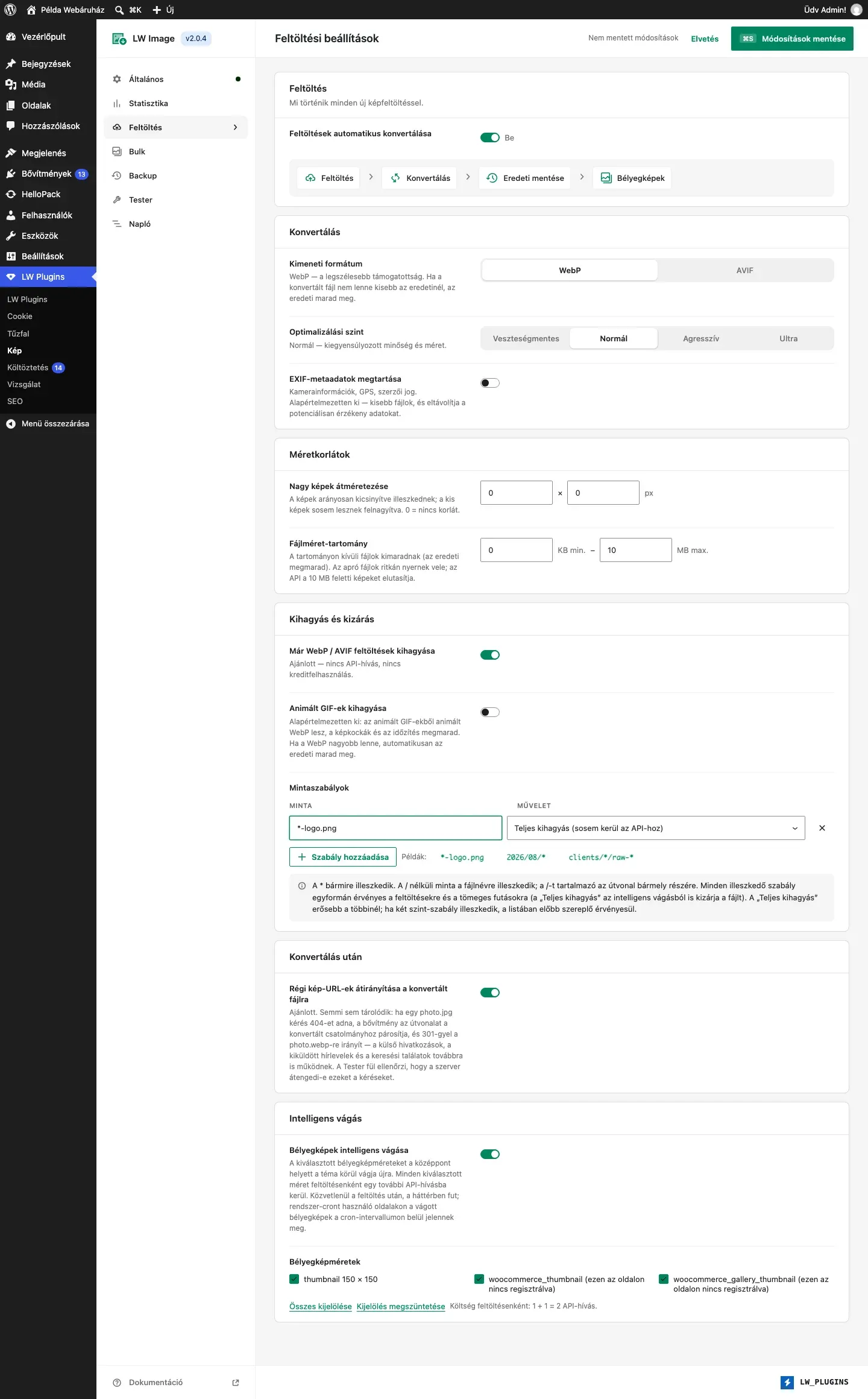
Task: Click the LW Image plugin logo icon
Action: point(119,39)
